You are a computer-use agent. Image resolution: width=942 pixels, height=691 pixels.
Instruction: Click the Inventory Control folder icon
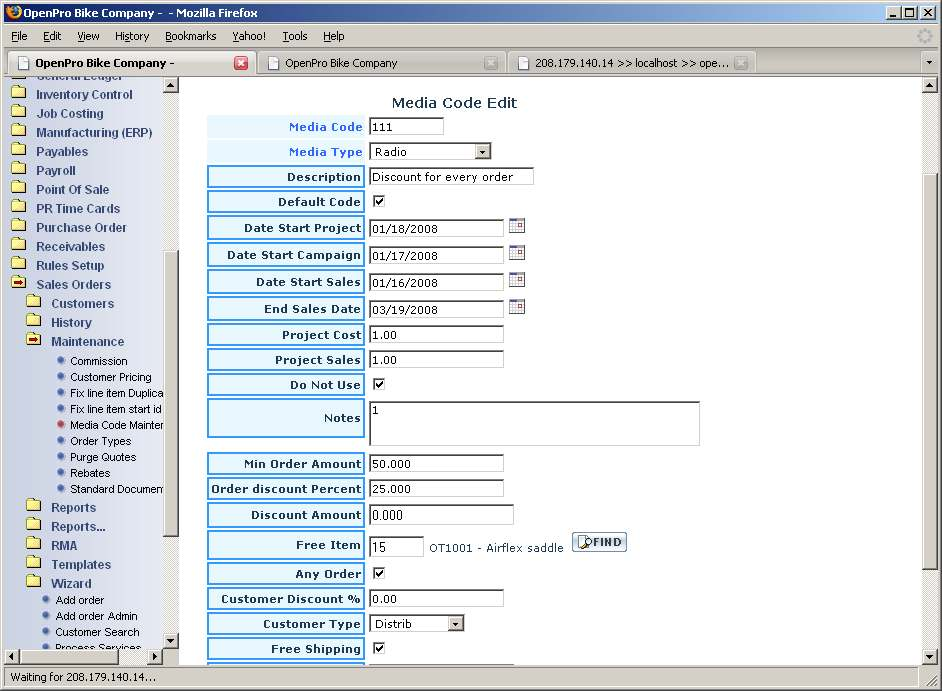19,94
